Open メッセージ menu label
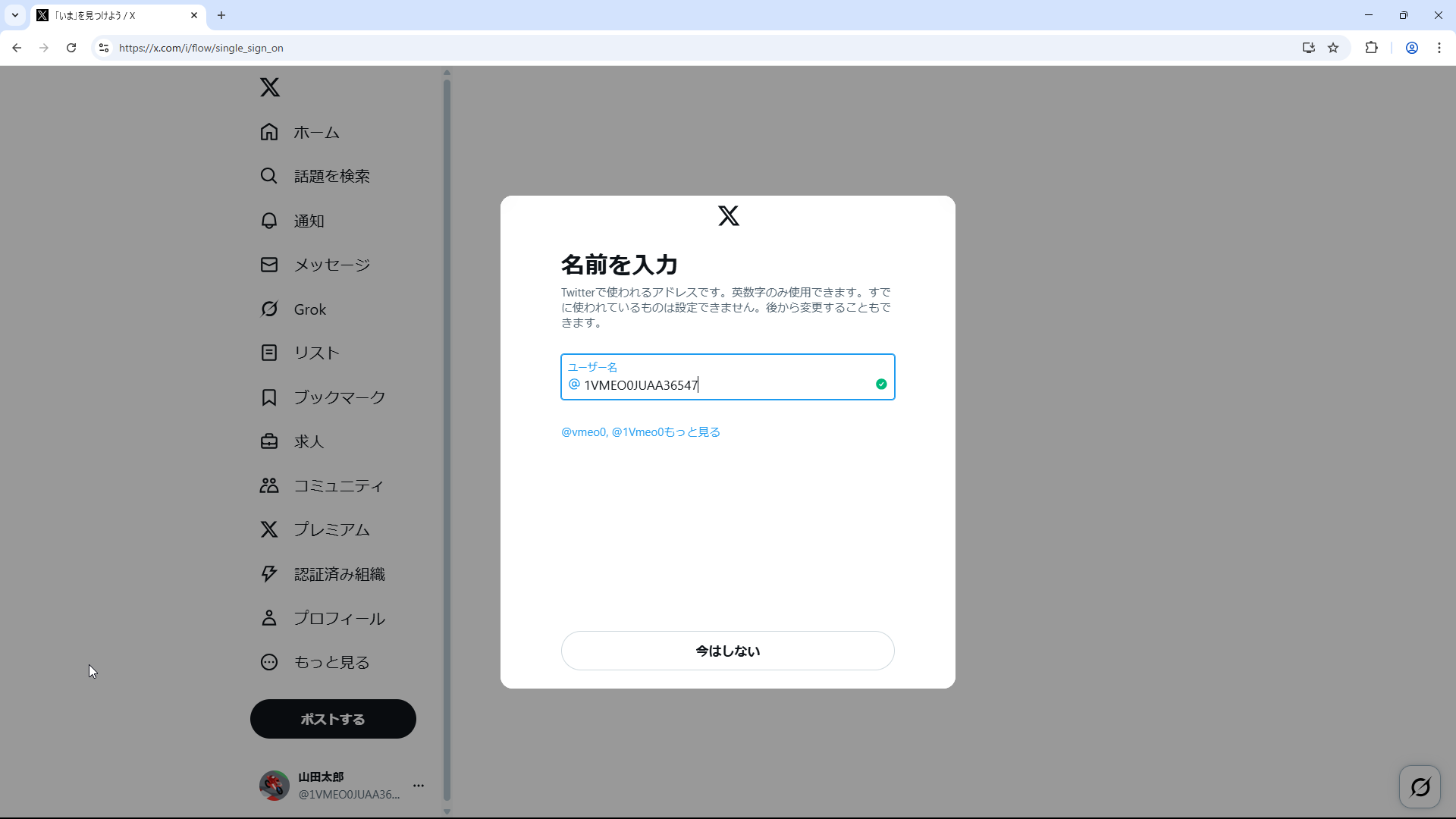 tap(332, 265)
